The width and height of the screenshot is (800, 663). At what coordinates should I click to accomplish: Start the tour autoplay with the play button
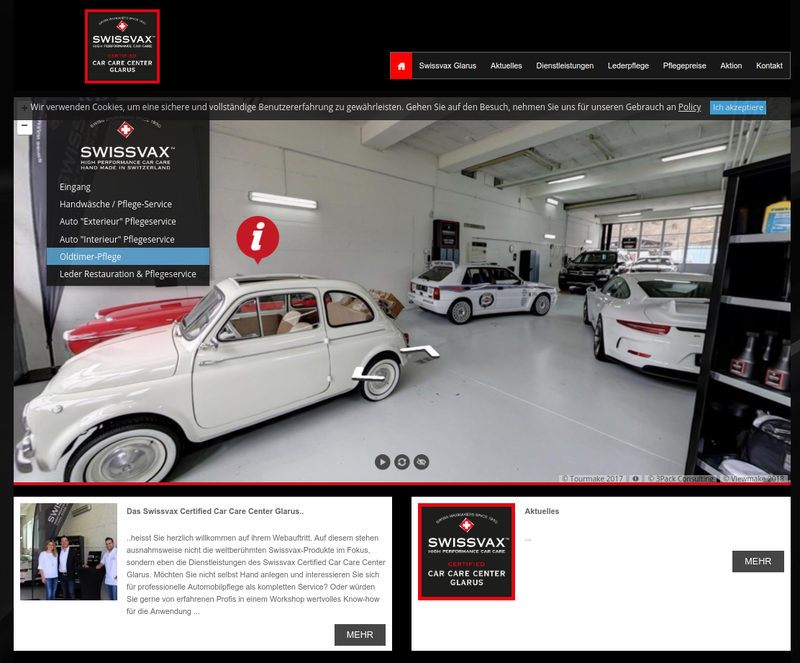pyautogui.click(x=382, y=462)
